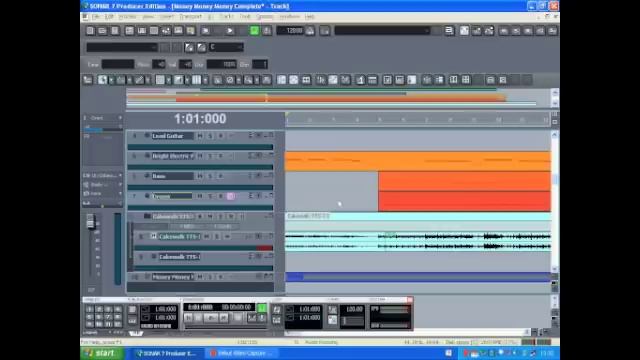
Task: Open the Insert menu
Action: click(167, 17)
